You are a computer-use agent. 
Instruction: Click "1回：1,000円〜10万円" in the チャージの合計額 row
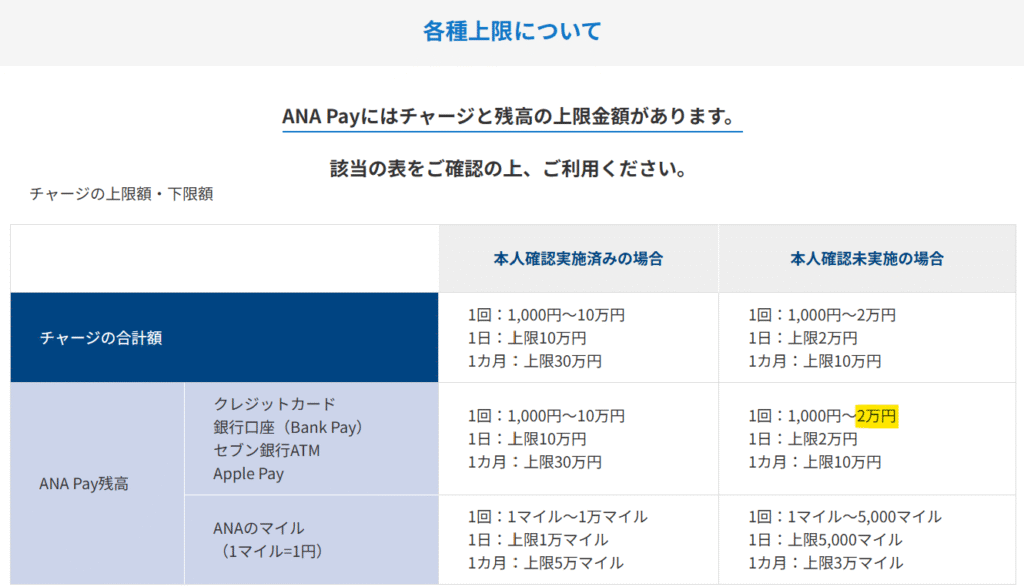click(x=546, y=315)
